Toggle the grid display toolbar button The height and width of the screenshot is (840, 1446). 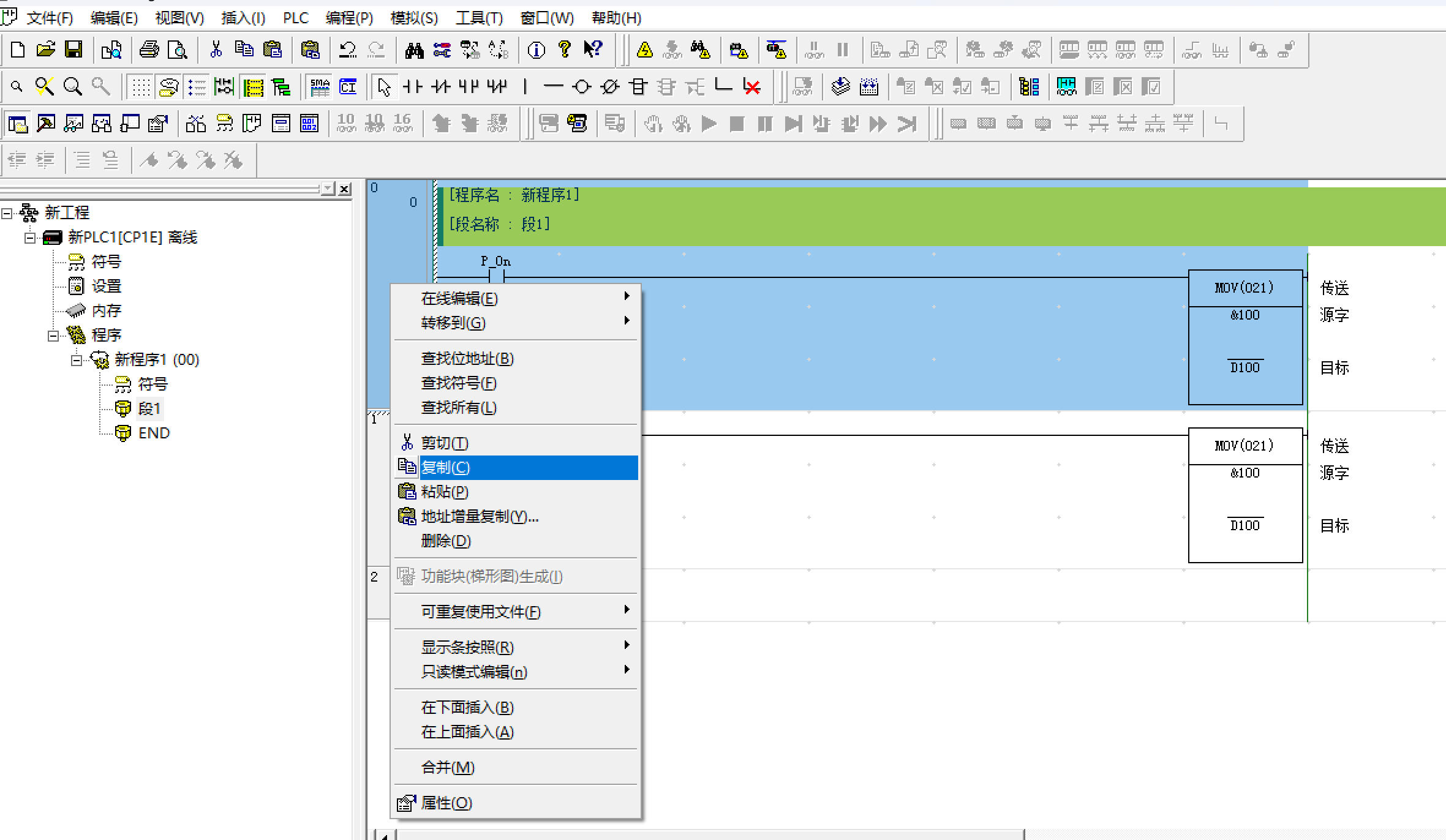coord(141,87)
